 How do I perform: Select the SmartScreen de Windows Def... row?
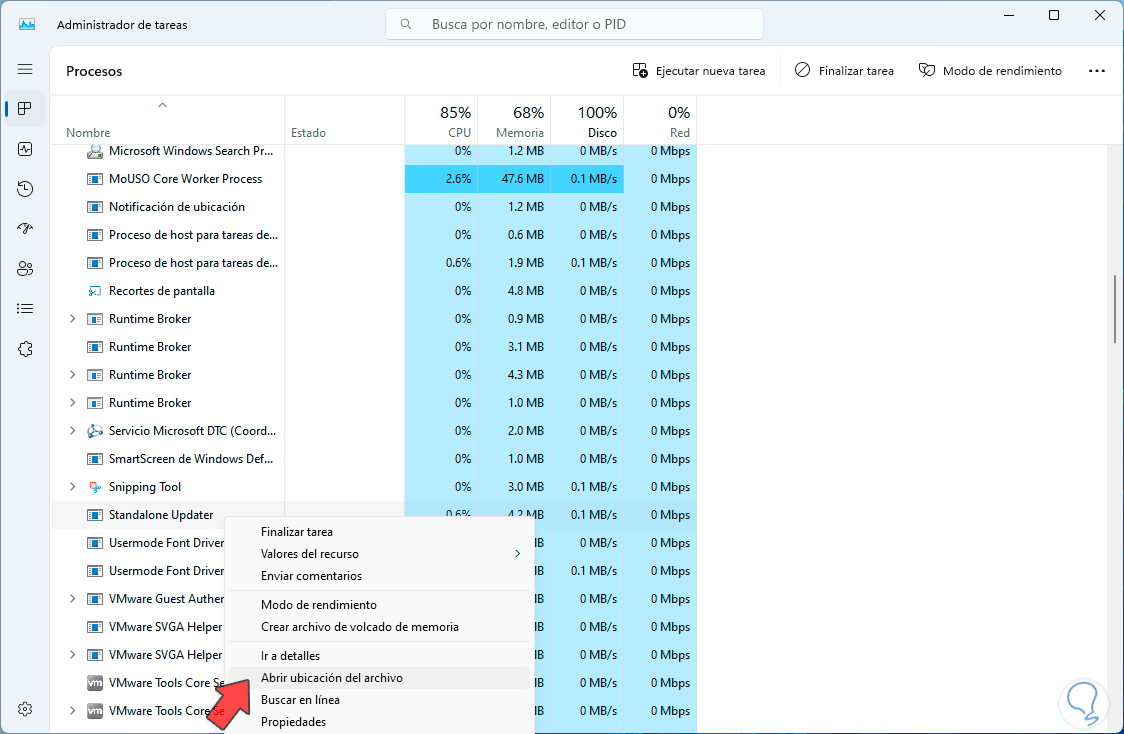[x=373, y=459]
